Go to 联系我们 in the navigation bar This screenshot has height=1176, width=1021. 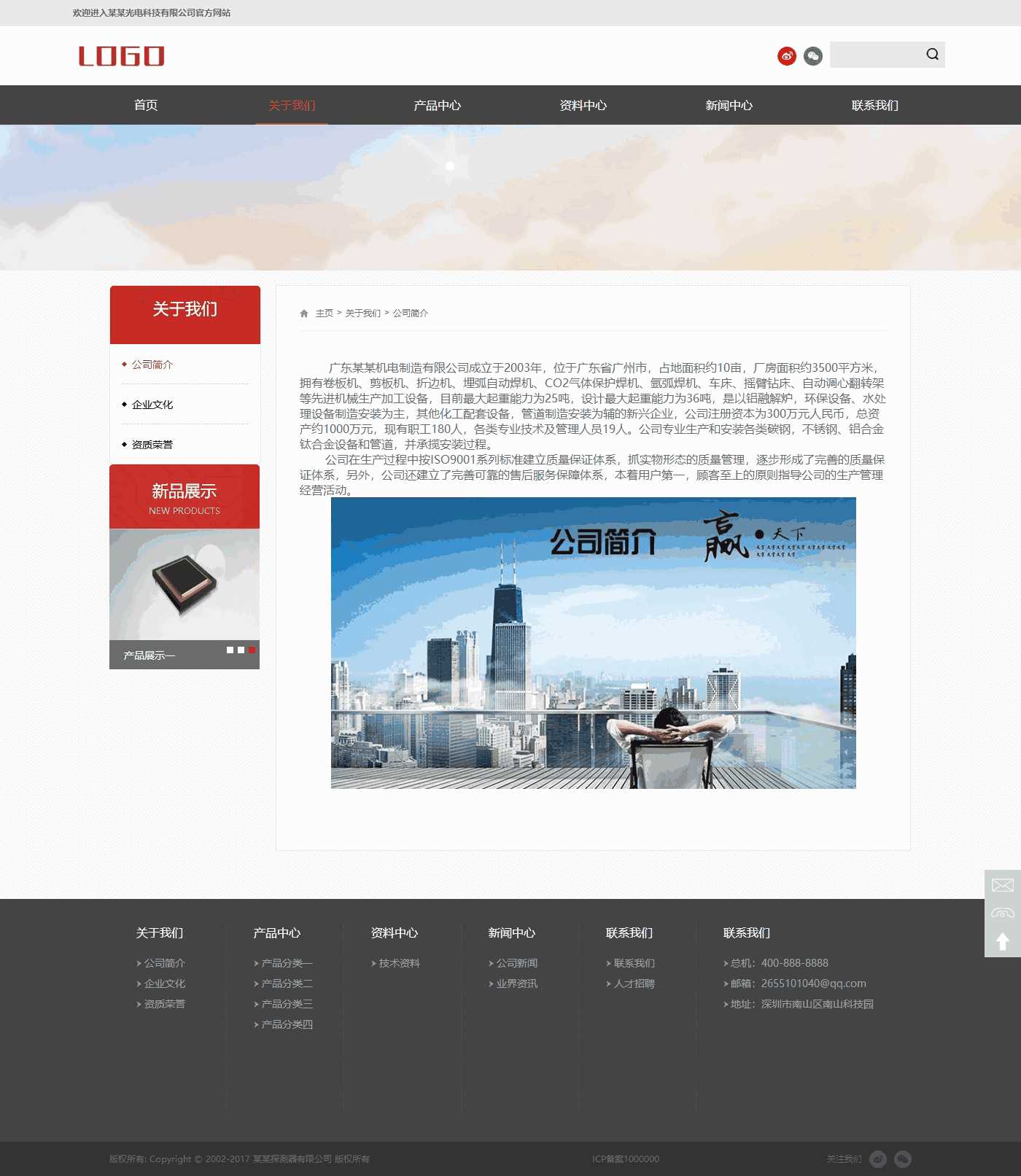[874, 106]
